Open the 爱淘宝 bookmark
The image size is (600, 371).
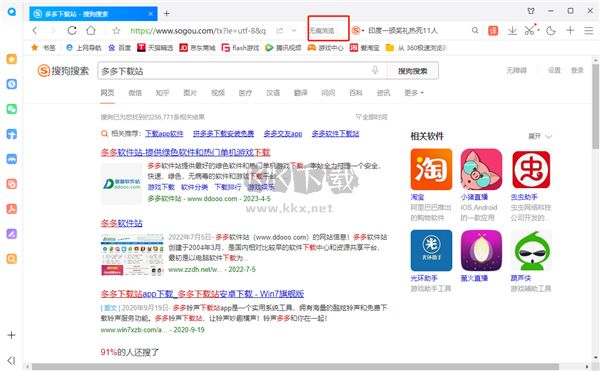365,47
